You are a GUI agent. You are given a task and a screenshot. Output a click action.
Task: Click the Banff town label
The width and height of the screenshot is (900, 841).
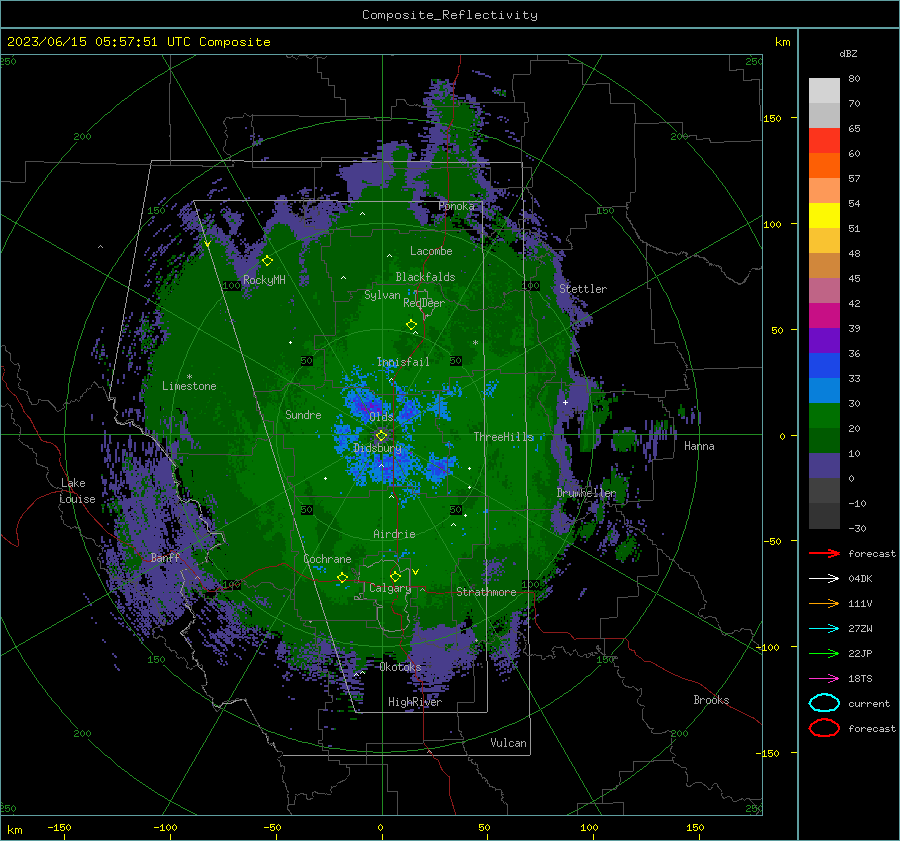point(165,557)
